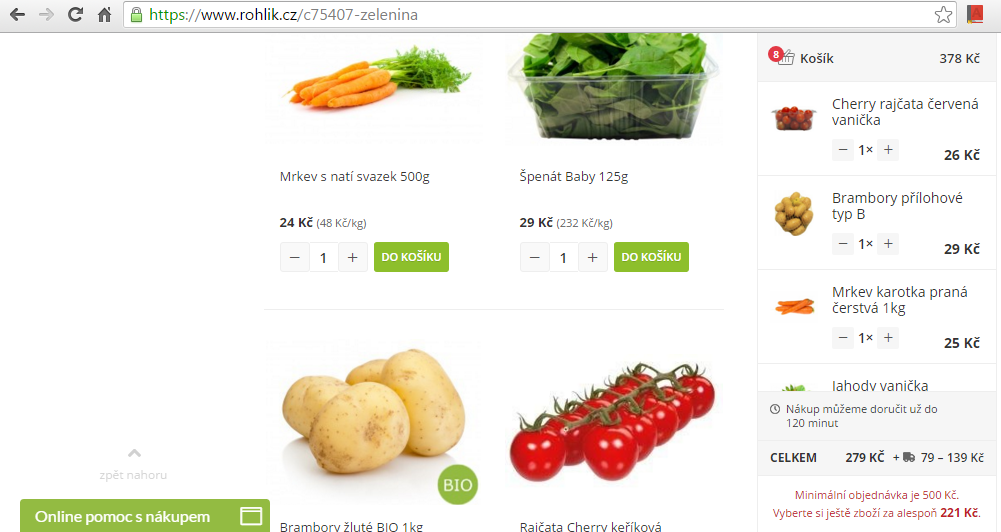This screenshot has height=532, width=1001.
Task: Click the green padlock security icon
Action: [136, 15]
